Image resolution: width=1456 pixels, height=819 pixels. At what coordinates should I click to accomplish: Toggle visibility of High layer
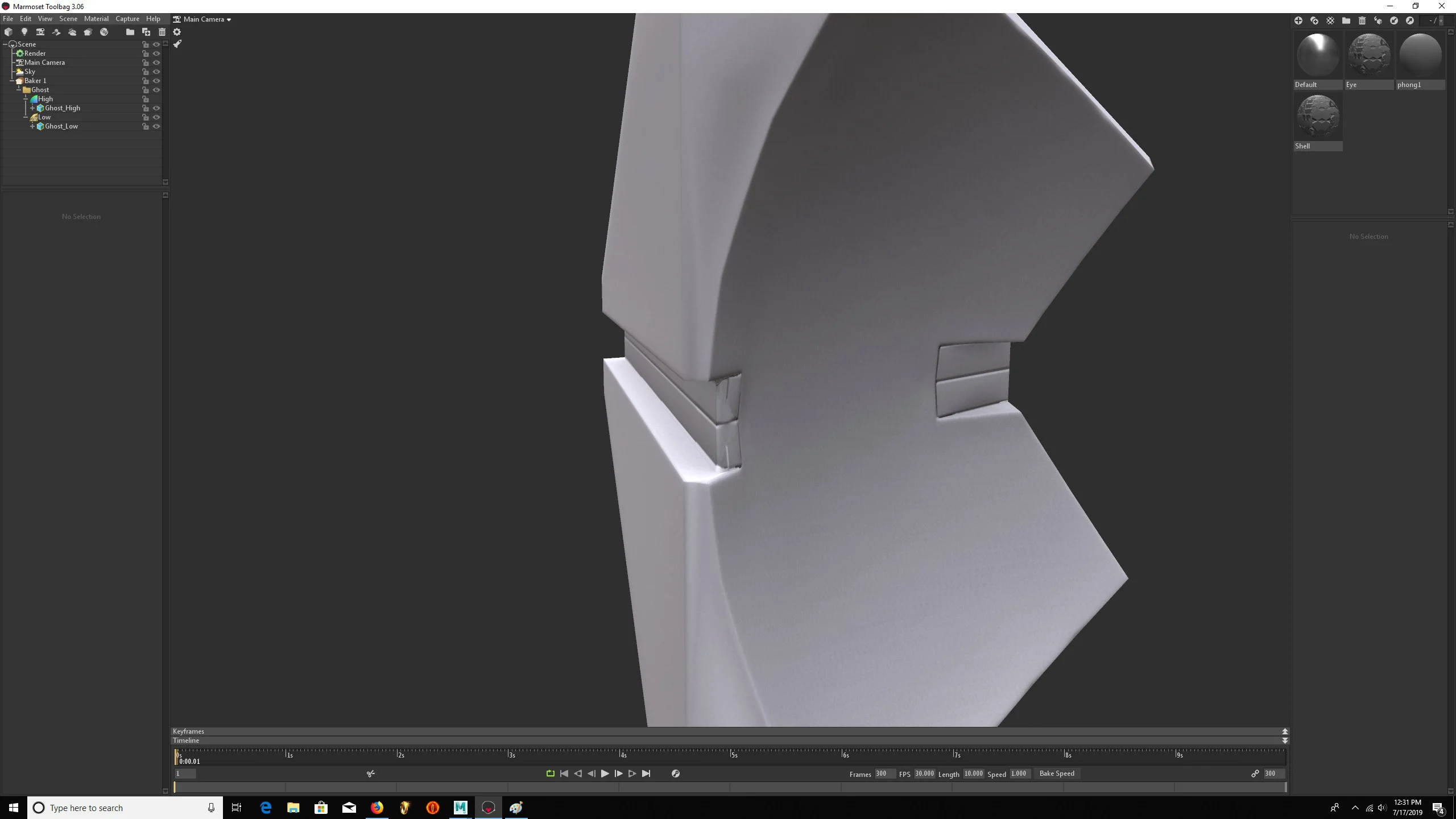pyautogui.click(x=157, y=99)
